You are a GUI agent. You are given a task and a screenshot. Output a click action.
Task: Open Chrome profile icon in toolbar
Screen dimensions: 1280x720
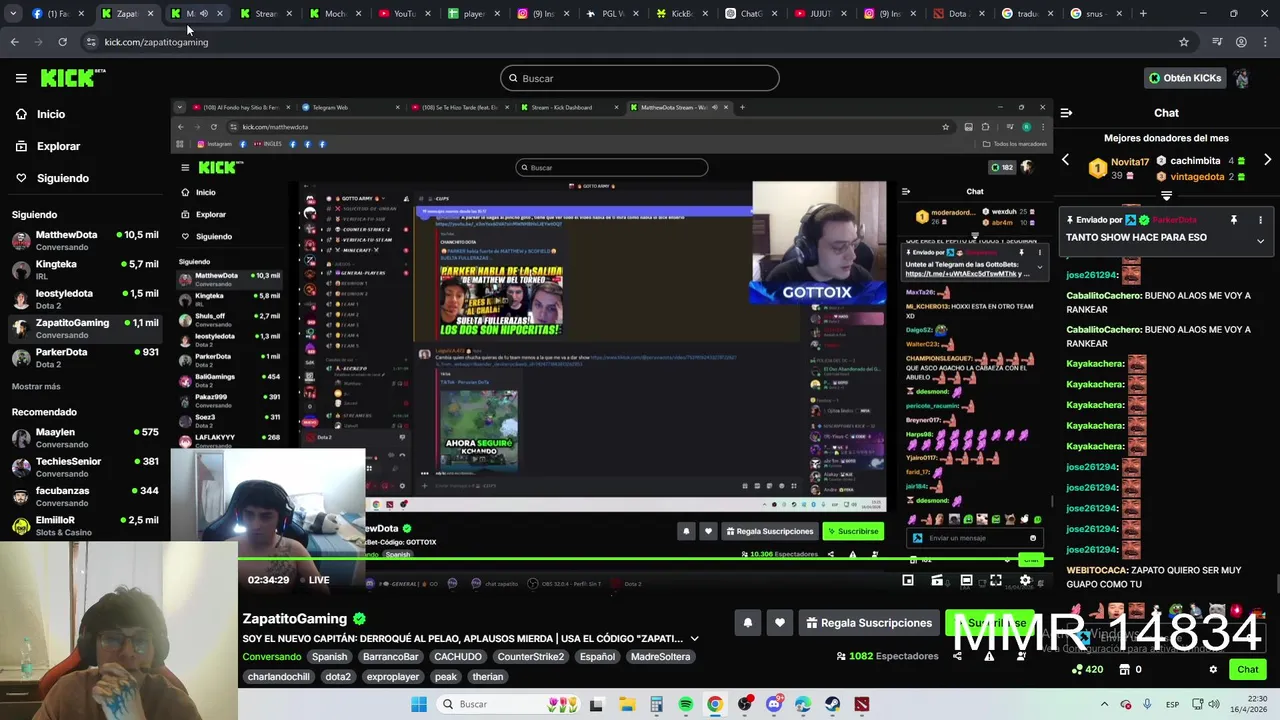point(1241,42)
